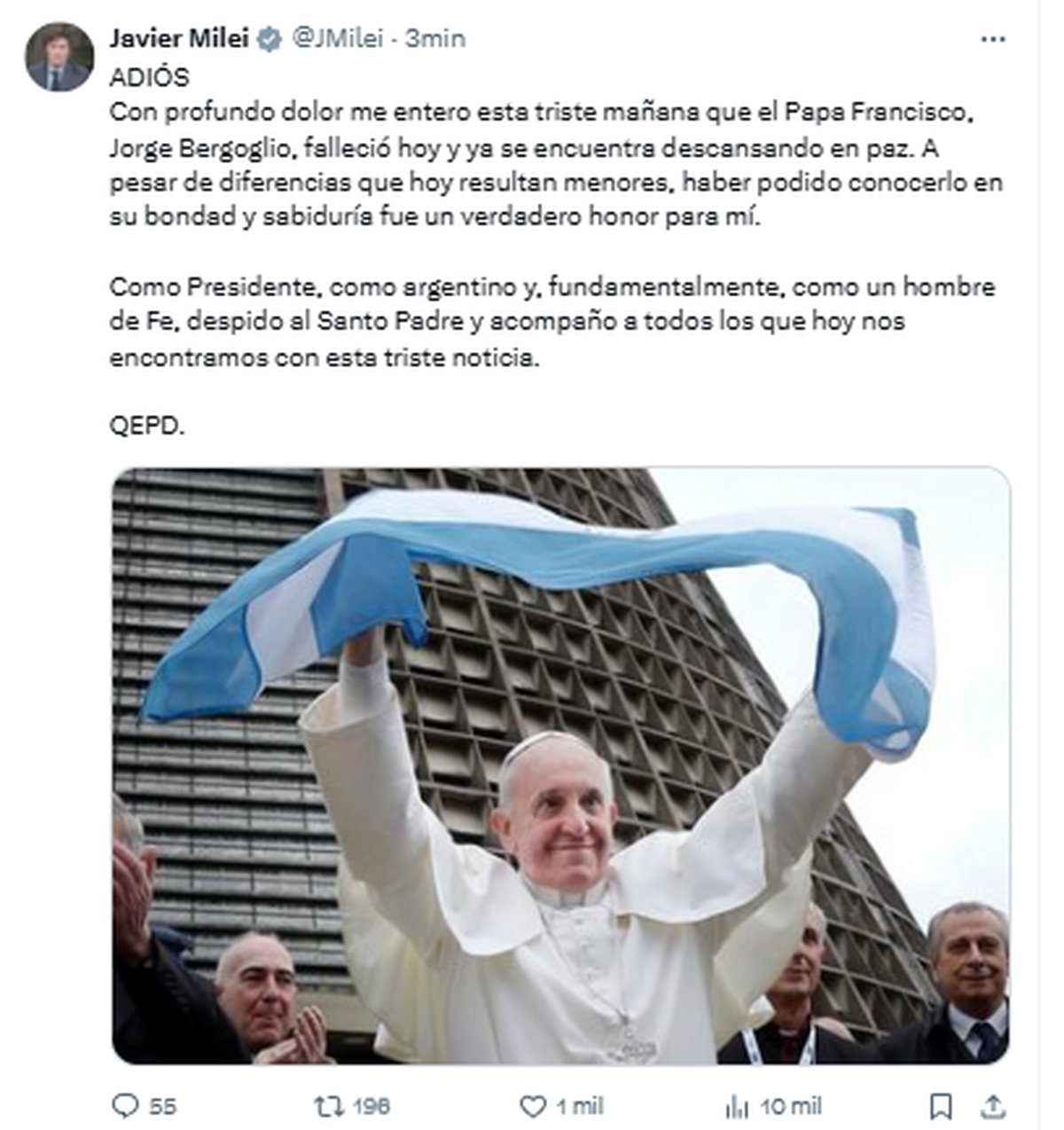Click the blue verified badge
Screen dimensions: 1064x1130
[x=270, y=39]
